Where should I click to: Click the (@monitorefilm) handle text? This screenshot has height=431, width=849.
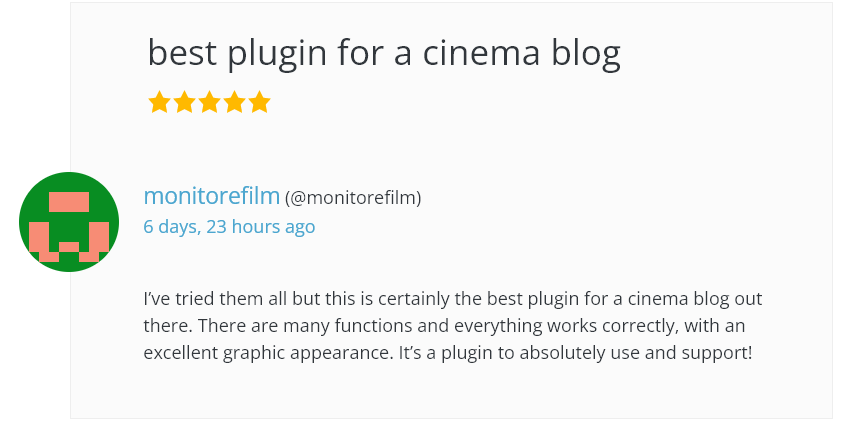[x=353, y=198]
